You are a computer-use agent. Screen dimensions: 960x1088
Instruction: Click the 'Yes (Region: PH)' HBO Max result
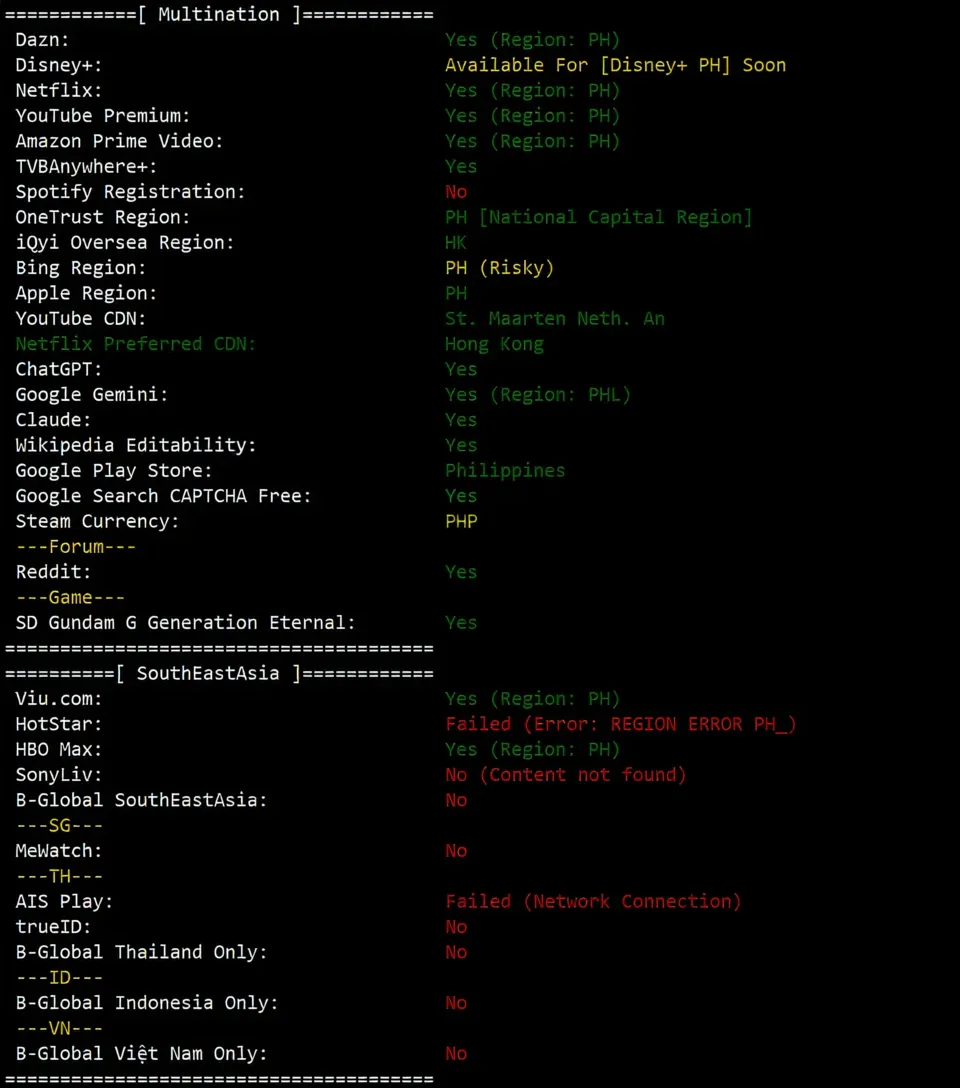pyautogui.click(x=532, y=749)
